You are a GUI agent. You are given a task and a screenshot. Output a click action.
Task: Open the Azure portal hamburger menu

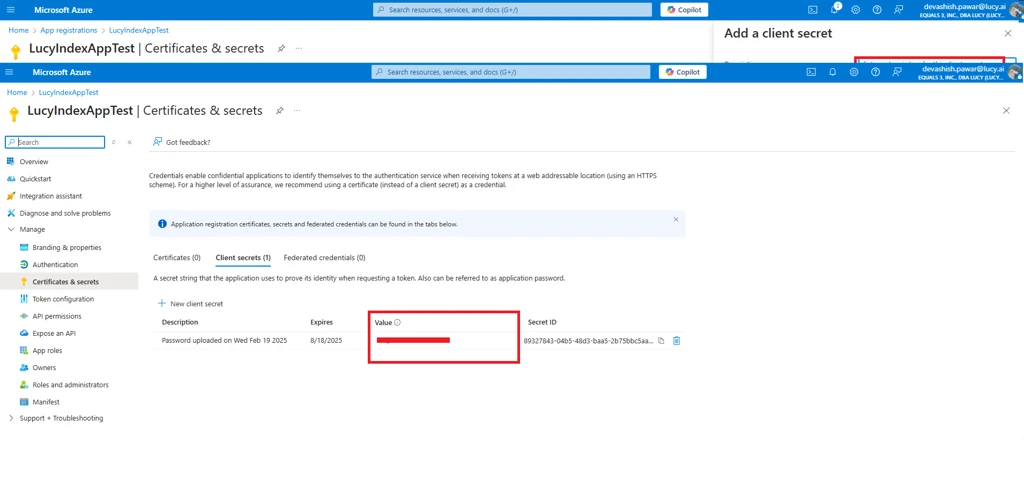click(10, 72)
